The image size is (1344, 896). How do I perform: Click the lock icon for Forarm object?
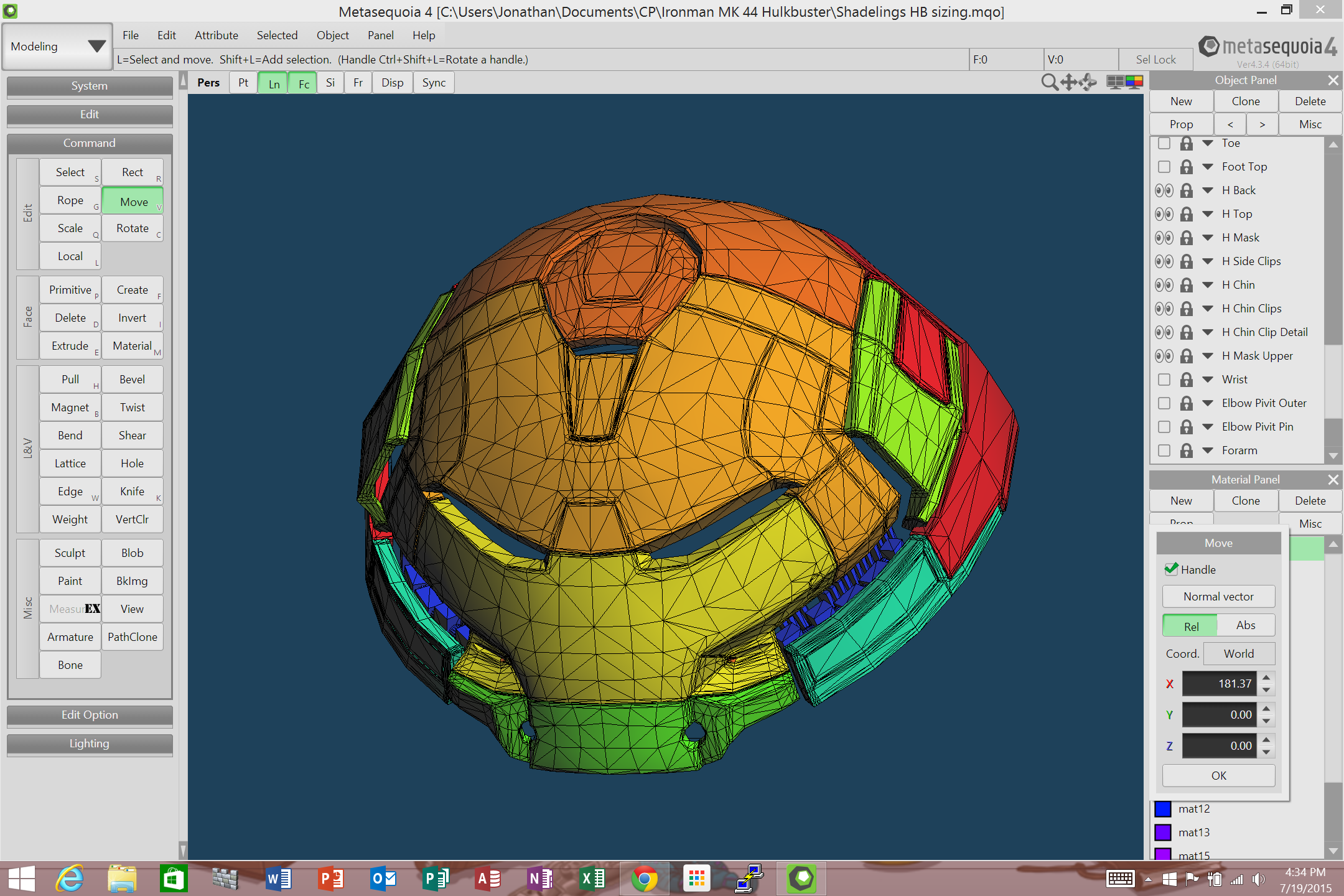1187,450
